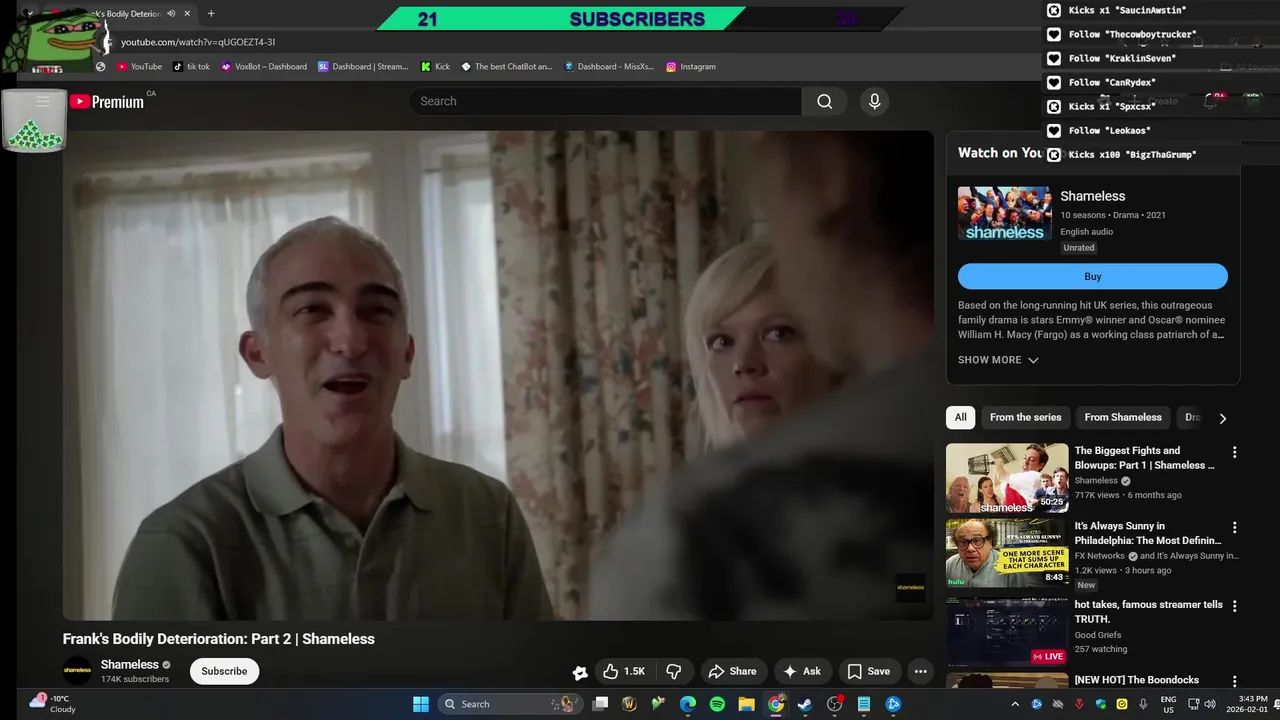Show more filter chips with right arrow
This screenshot has height=720, width=1280.
tap(1222, 418)
